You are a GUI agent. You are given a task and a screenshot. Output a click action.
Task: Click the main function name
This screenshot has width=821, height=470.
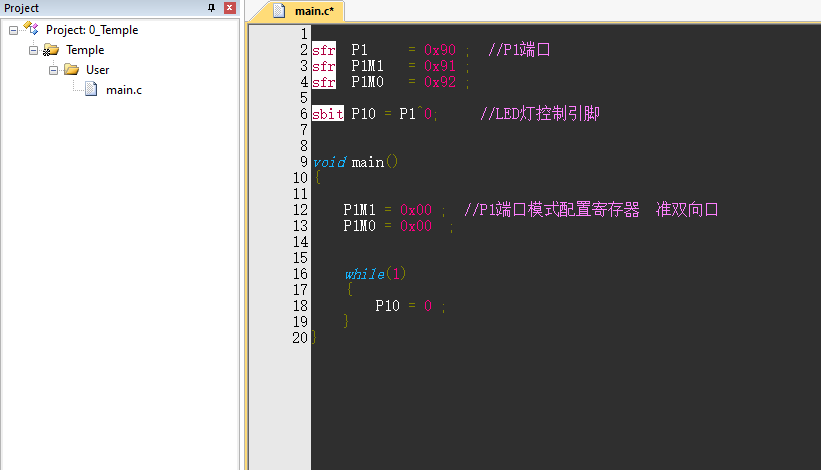(x=368, y=163)
